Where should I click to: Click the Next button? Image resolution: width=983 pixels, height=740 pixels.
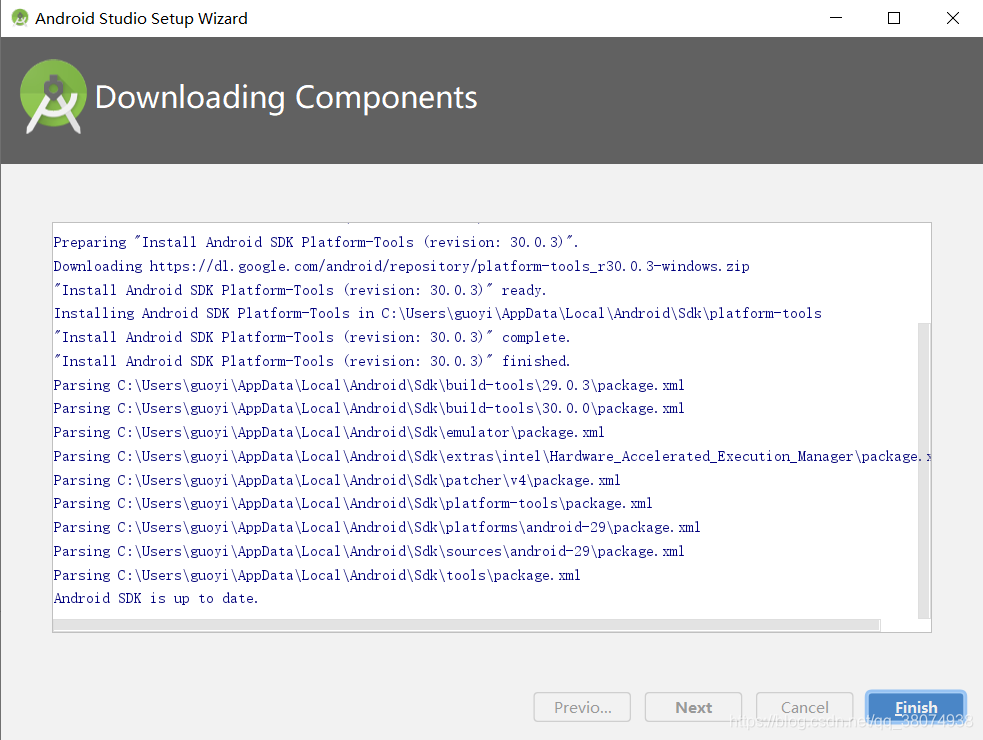pyautogui.click(x=693, y=707)
